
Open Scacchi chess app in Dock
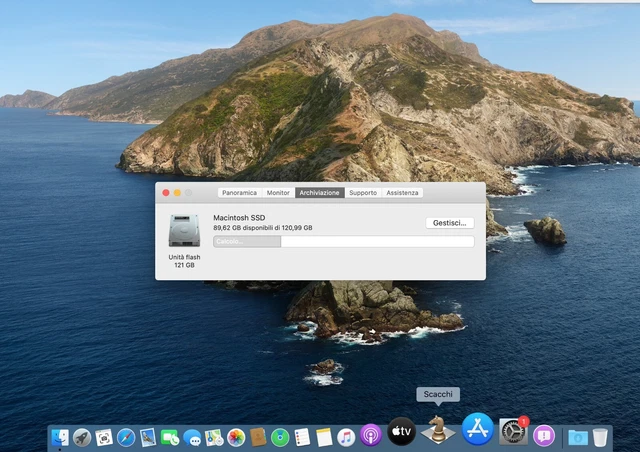[x=438, y=430]
